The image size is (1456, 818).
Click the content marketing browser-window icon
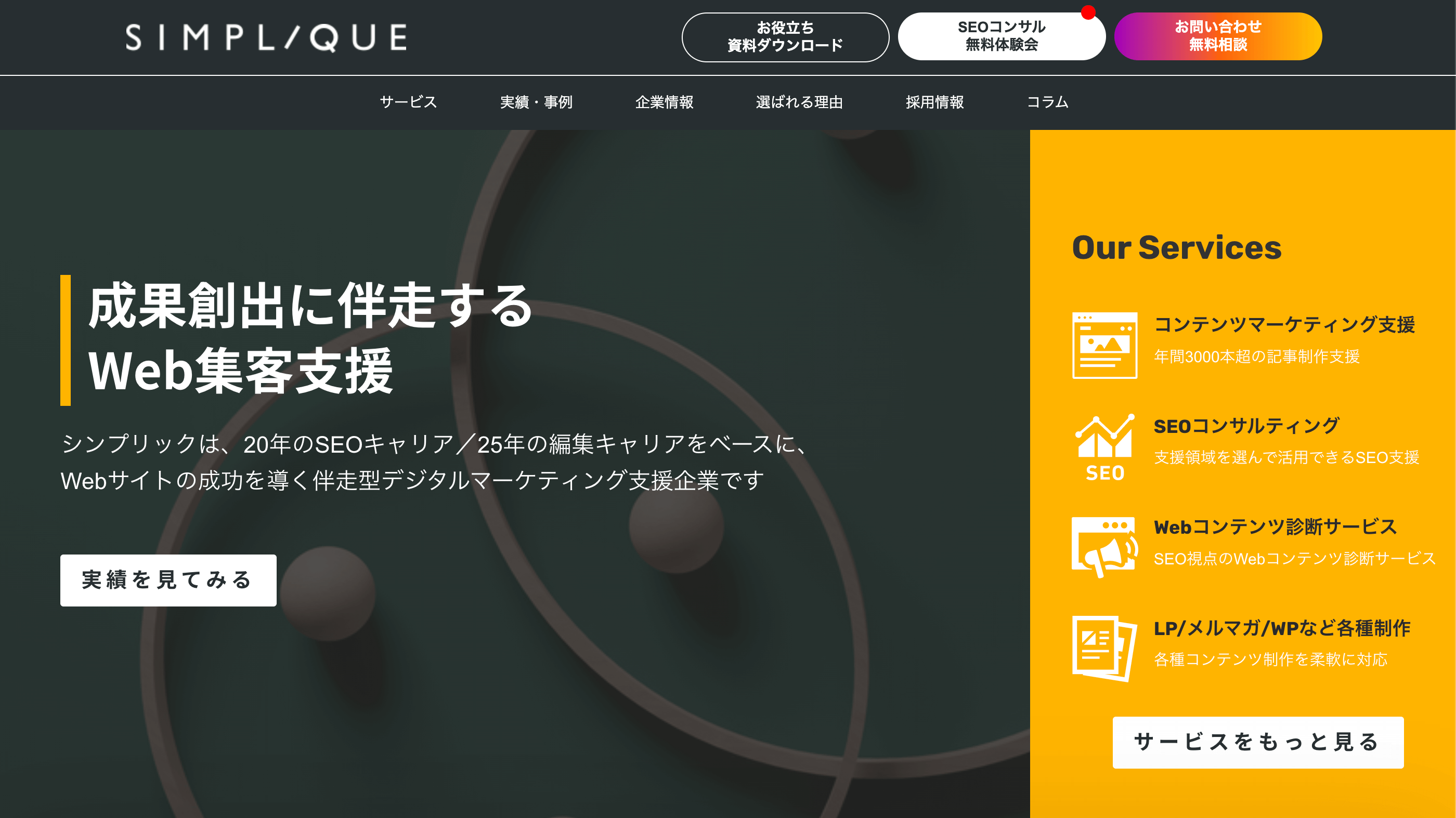coord(1104,345)
